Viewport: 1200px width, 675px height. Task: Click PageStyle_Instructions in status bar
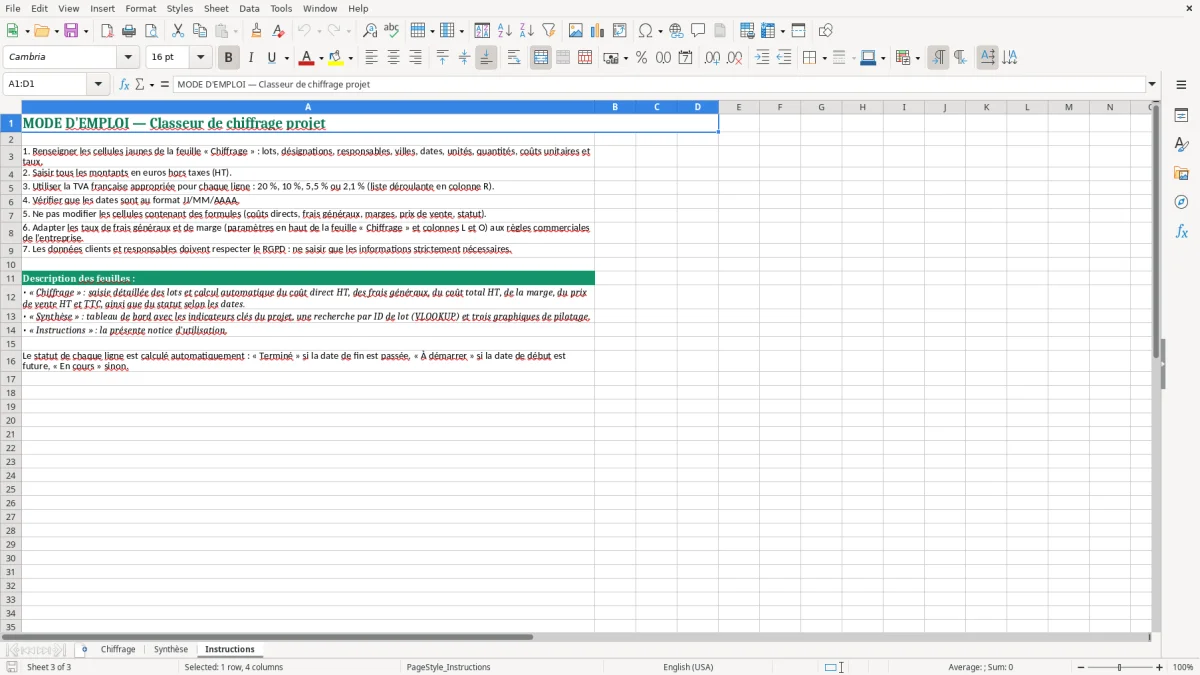(449, 667)
